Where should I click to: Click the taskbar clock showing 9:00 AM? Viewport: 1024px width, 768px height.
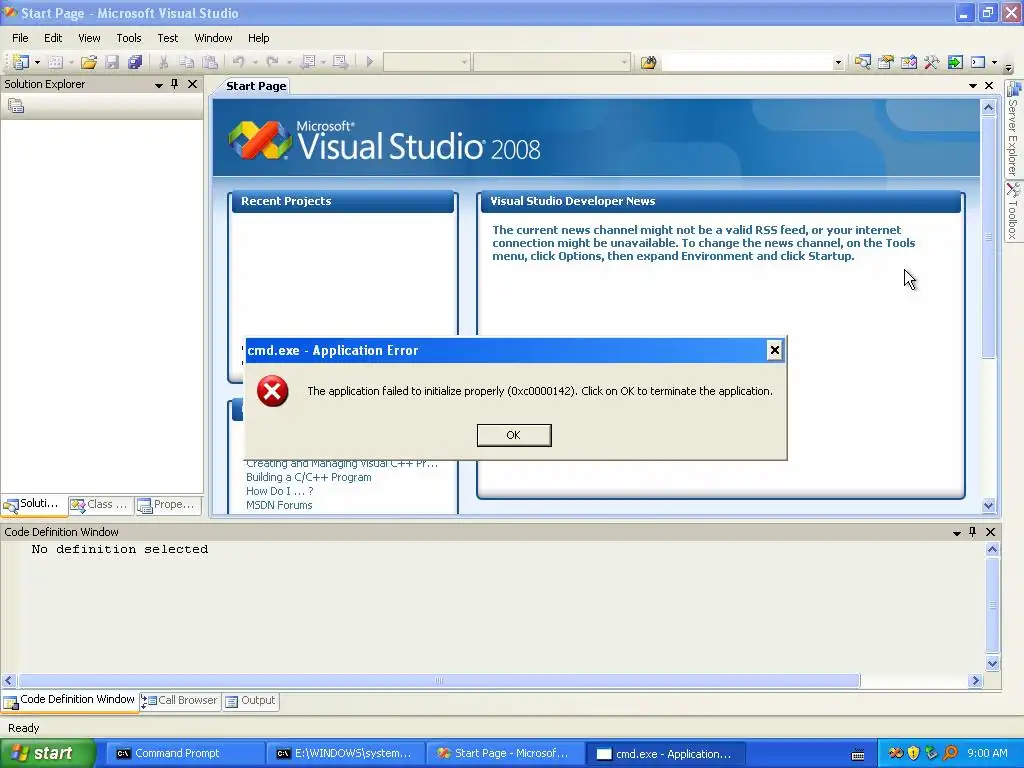pos(987,753)
